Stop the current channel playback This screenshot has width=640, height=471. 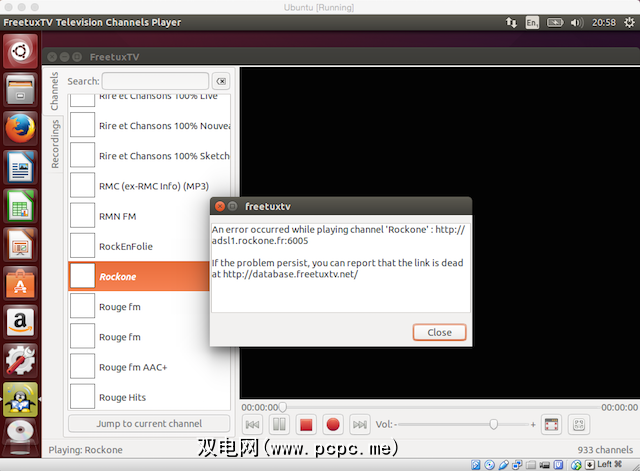tap(306, 424)
